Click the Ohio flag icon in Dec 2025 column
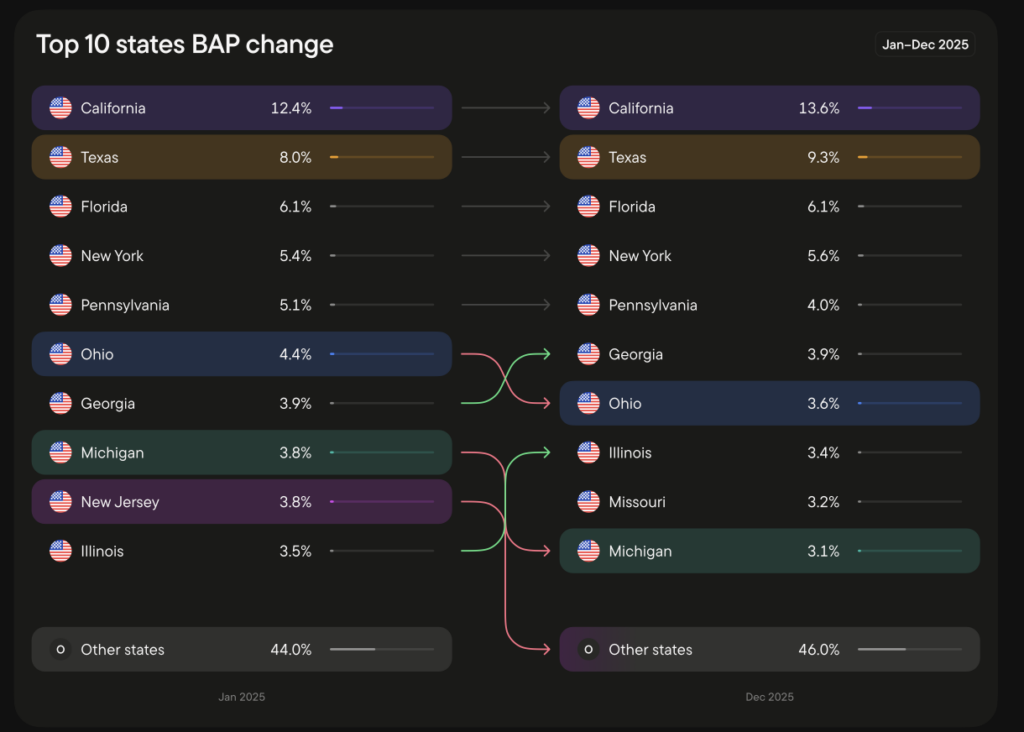Screen dimensions: 1024x732 [x=589, y=404]
